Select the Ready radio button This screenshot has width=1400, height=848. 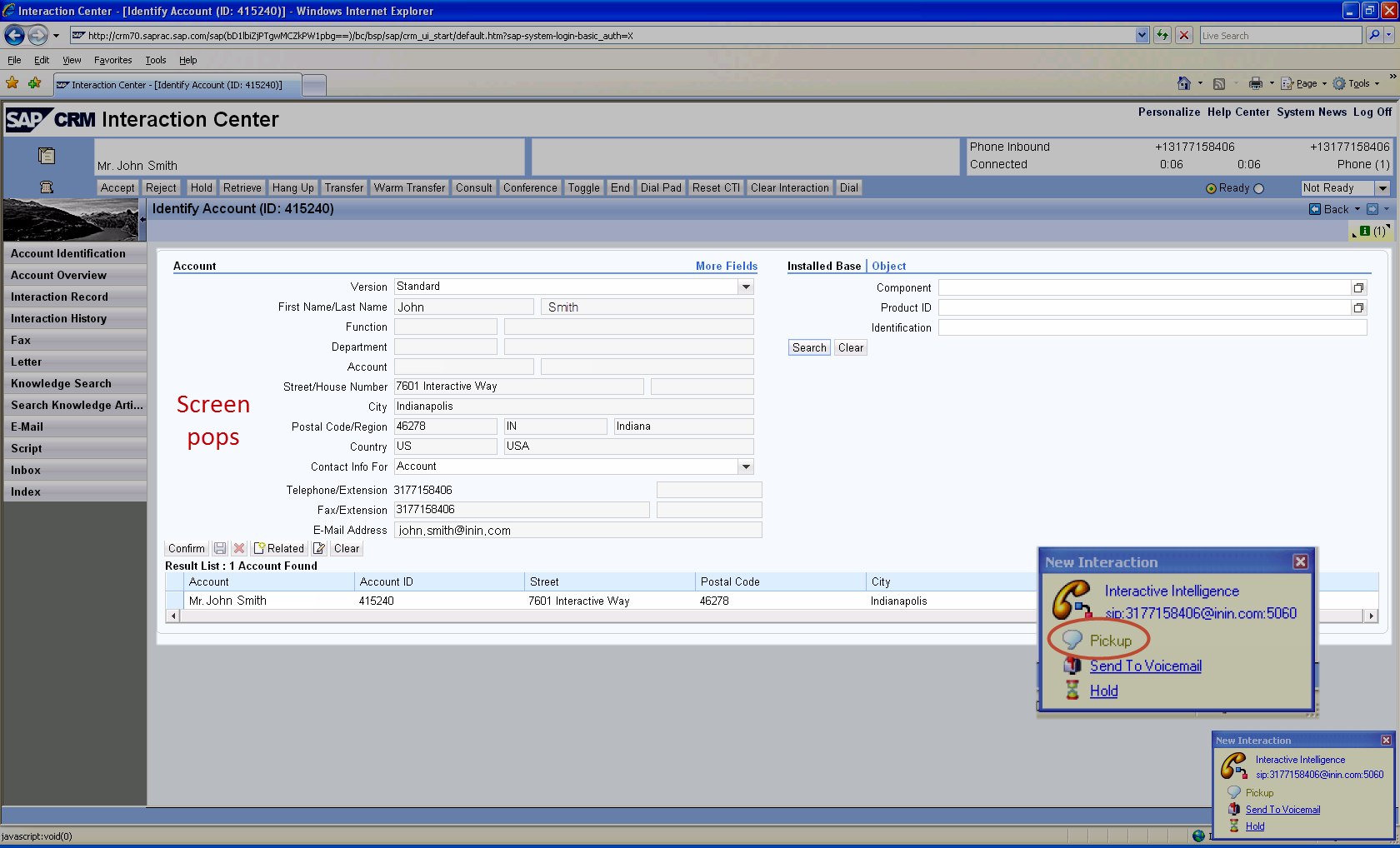click(x=1212, y=188)
